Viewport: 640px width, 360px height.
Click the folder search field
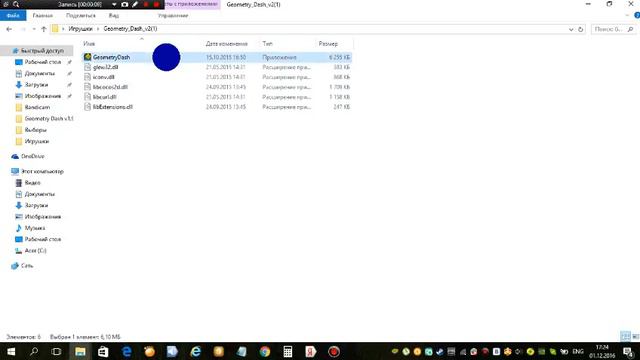[x=613, y=29]
